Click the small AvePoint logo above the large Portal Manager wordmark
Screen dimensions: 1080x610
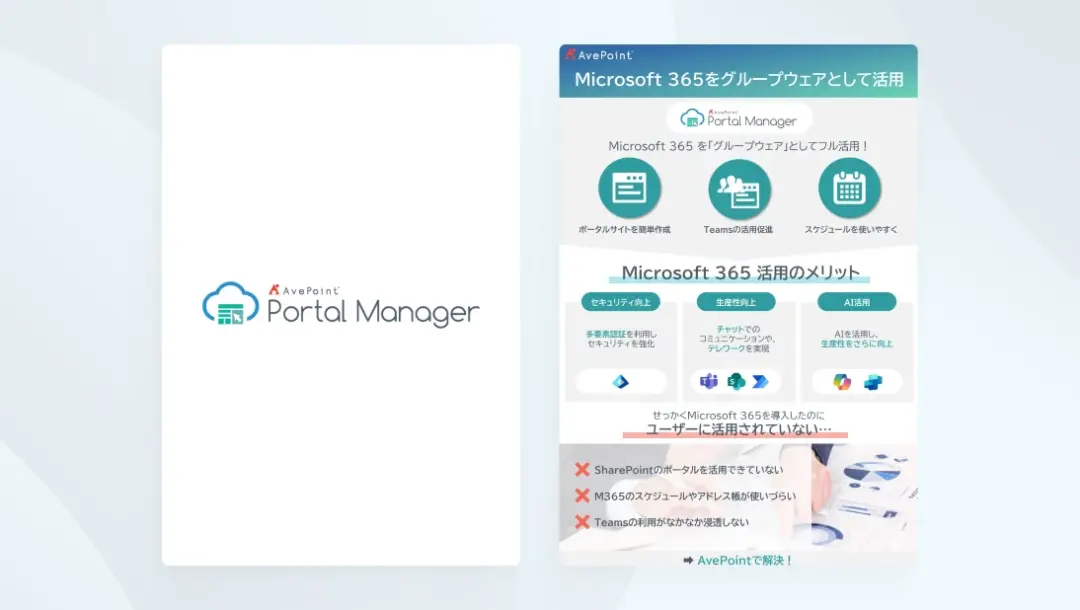click(304, 290)
